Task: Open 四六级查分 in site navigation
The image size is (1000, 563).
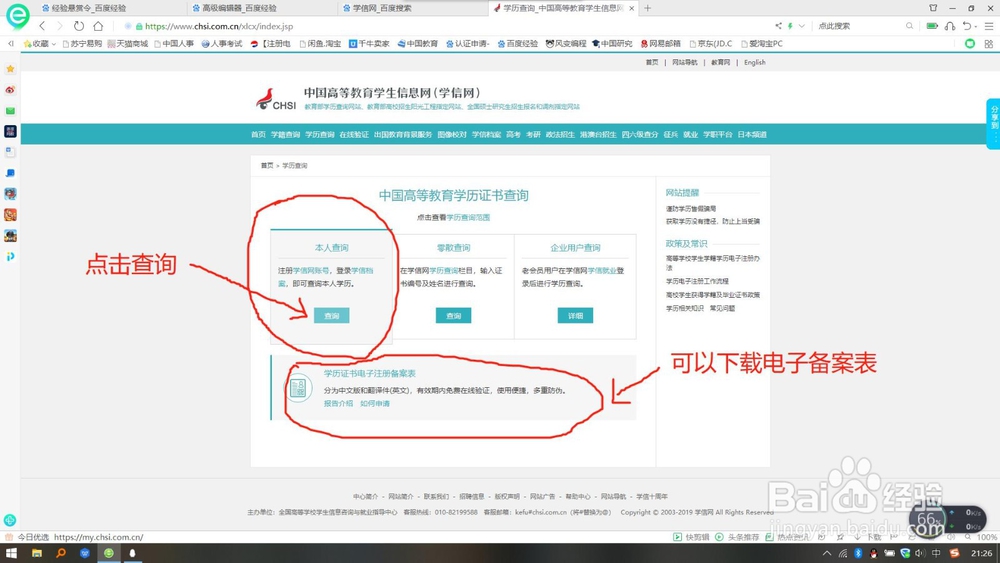Action: point(640,135)
